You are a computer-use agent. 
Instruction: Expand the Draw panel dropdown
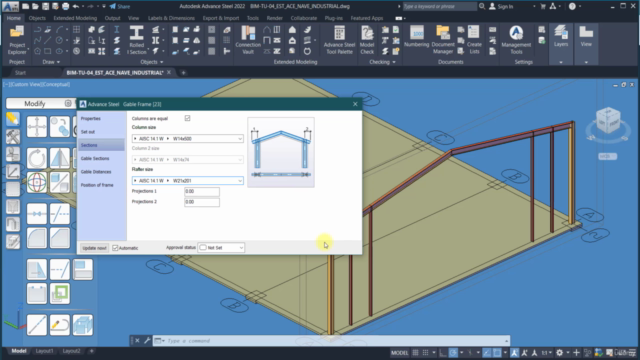click(51, 62)
